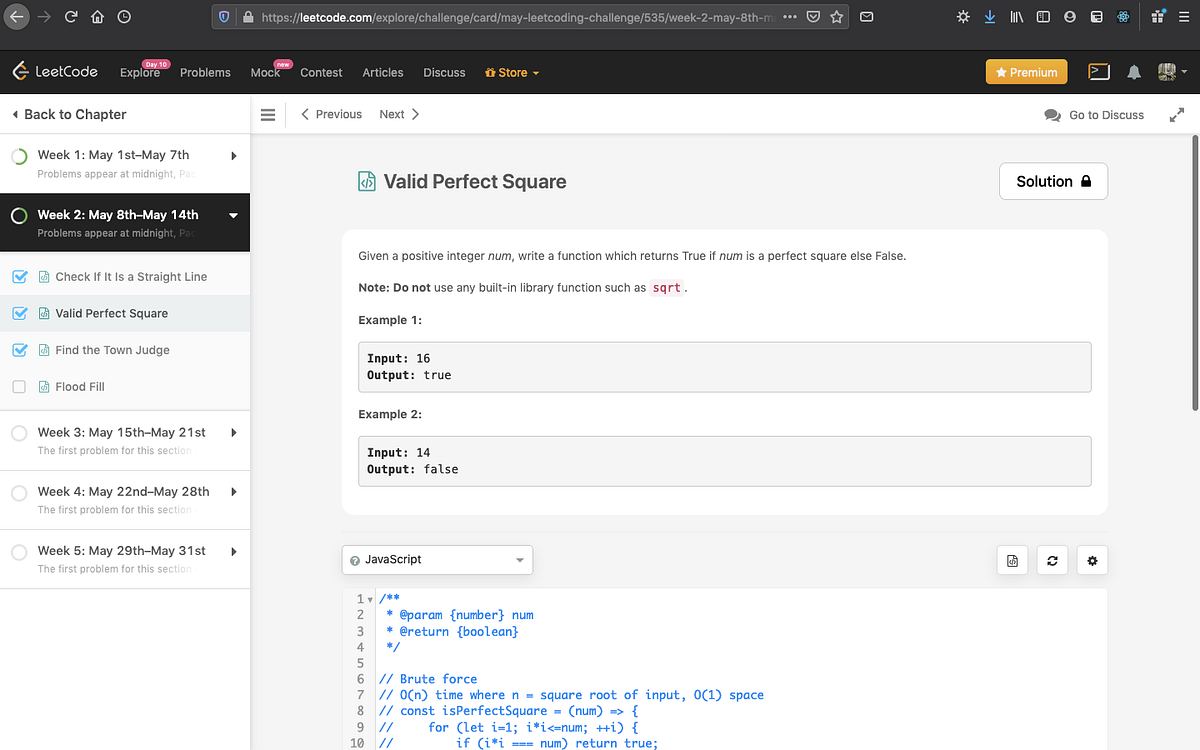The image size is (1200, 750).
Task: Open the LeetCode playground terminal icon
Action: click(1099, 72)
